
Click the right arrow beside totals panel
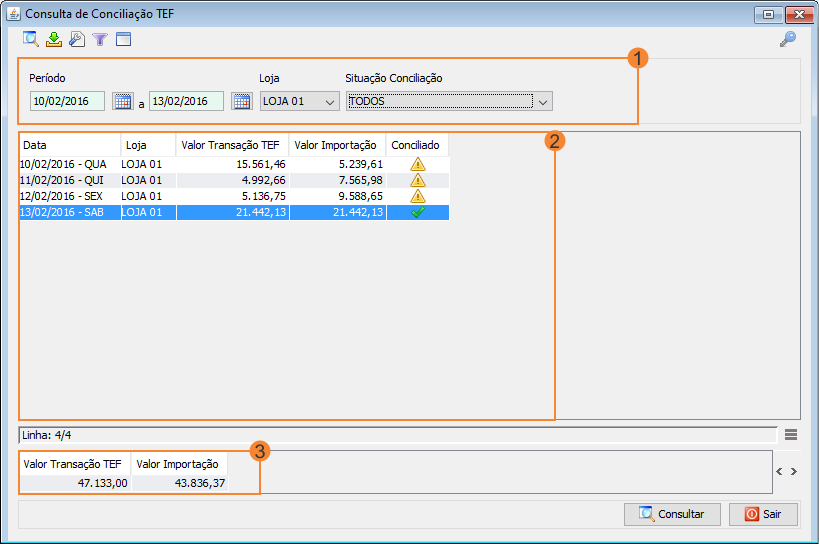tap(794, 471)
